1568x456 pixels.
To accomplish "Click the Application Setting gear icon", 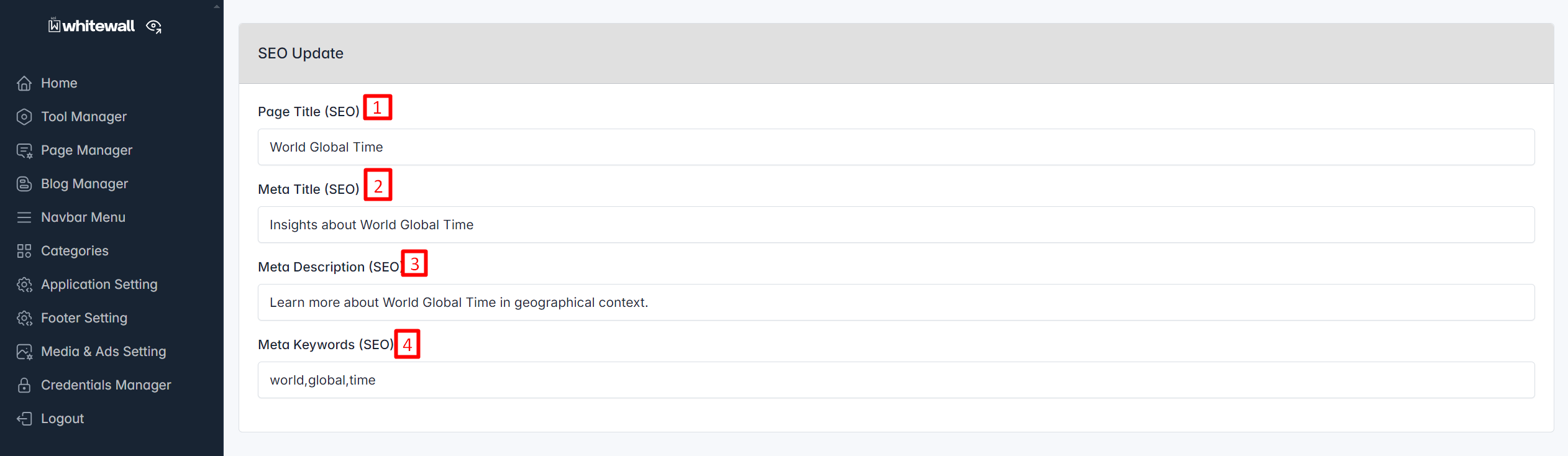I will click(x=24, y=285).
